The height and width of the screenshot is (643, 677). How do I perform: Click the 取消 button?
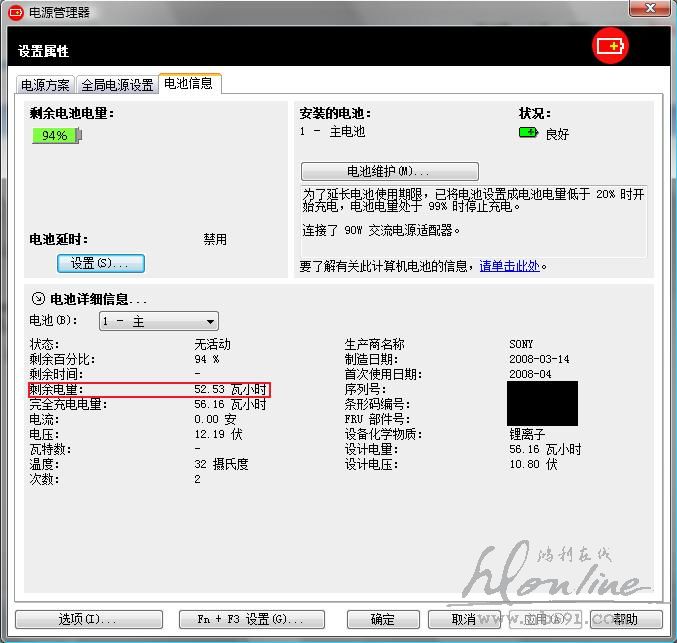coord(464,619)
